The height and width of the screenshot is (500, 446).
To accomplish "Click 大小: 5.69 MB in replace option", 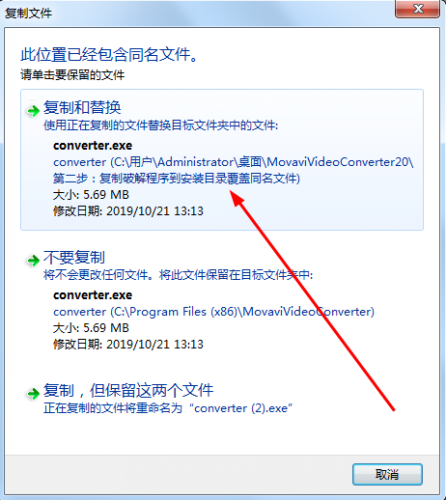I will (91, 195).
